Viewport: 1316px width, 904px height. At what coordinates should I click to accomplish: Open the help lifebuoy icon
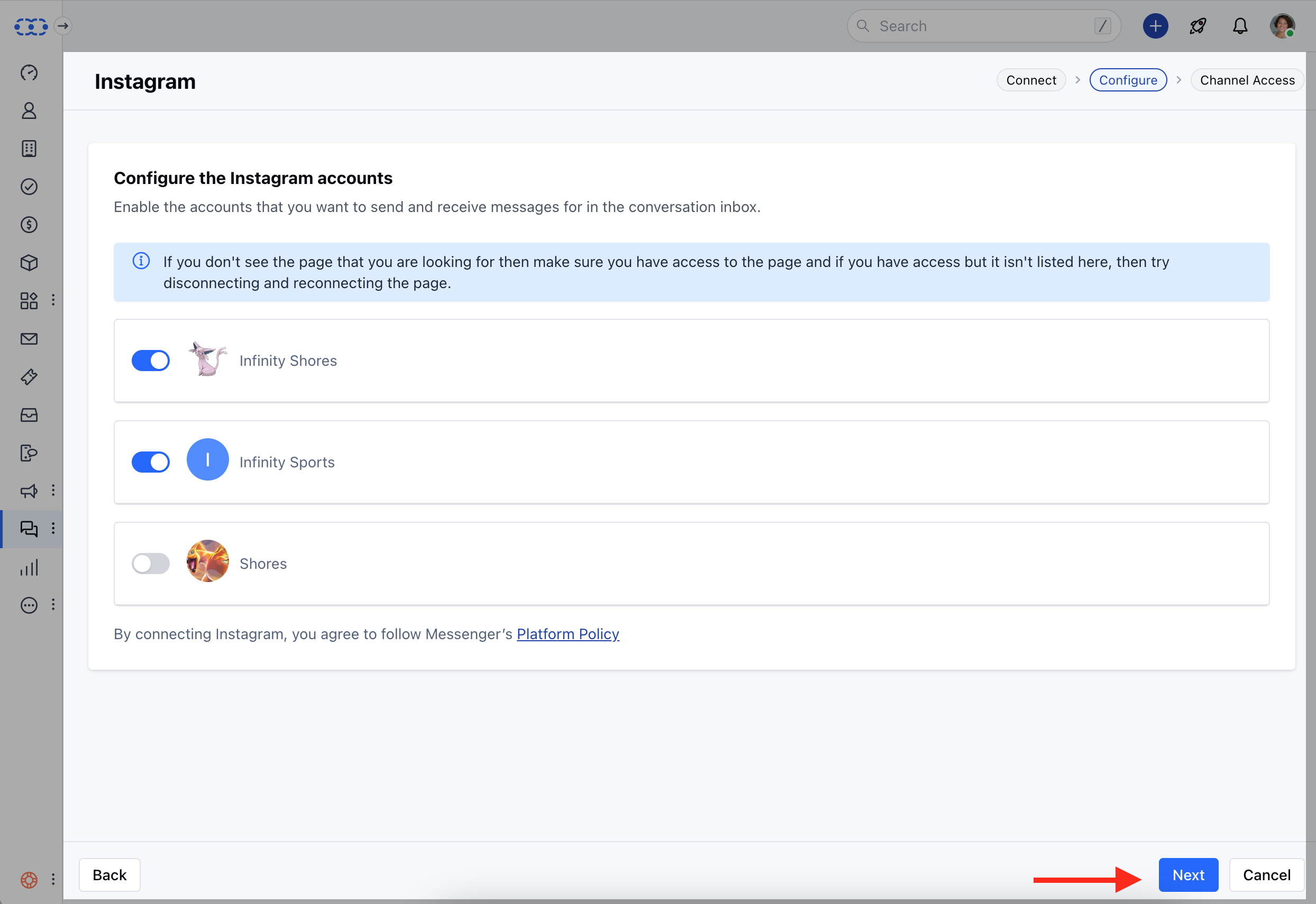[29, 880]
